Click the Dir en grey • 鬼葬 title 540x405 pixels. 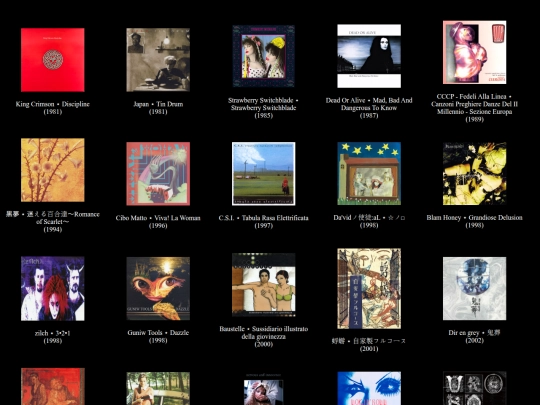click(x=475, y=333)
